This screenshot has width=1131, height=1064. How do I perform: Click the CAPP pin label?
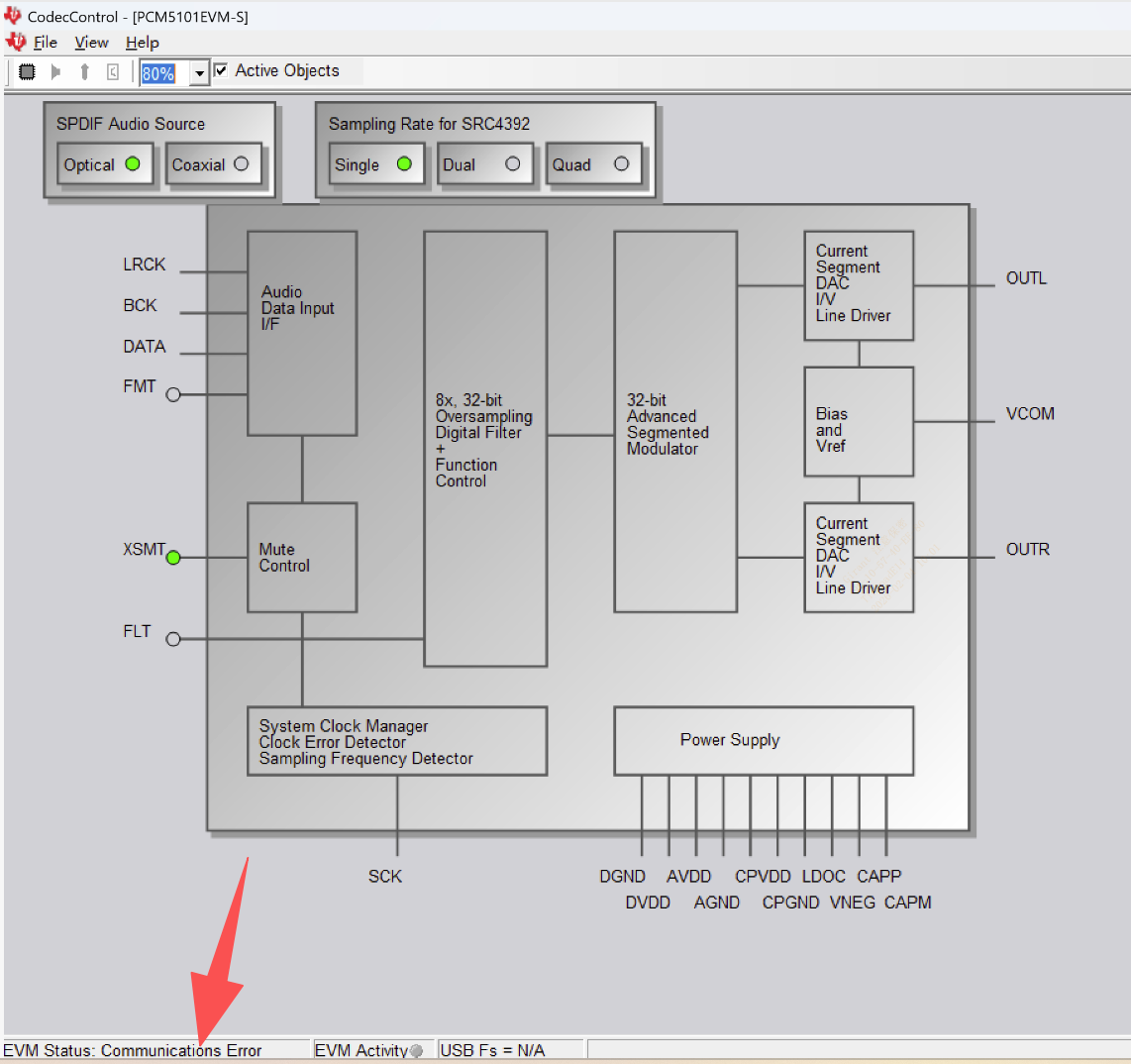coord(879,877)
